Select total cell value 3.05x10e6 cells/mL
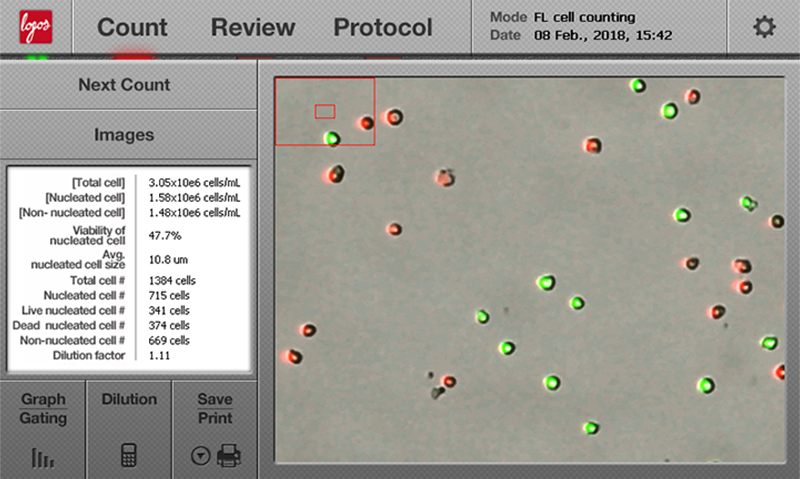 click(x=194, y=183)
